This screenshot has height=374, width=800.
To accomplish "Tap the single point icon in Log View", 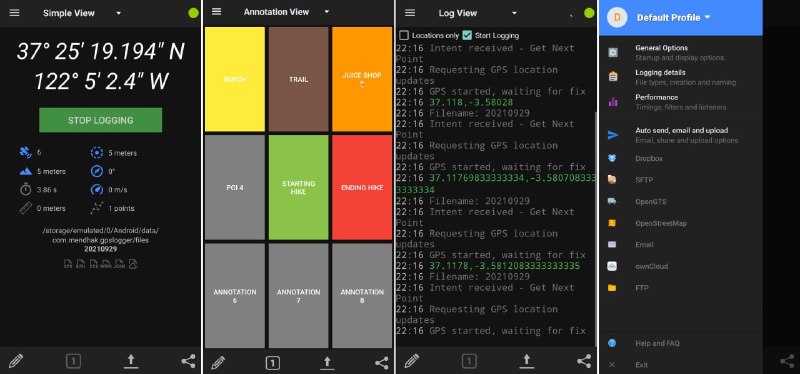I will 469,361.
